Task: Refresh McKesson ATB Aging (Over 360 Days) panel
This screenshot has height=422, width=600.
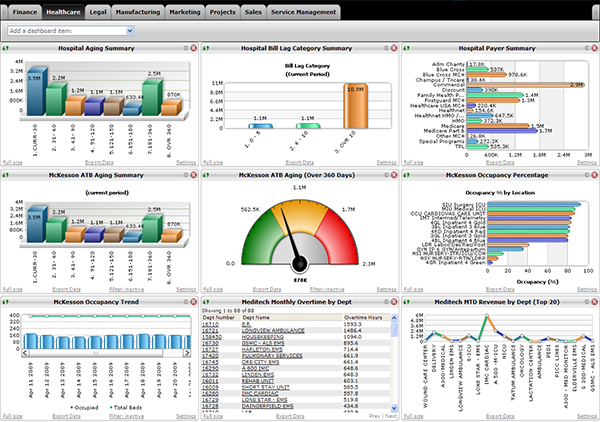Action: click(206, 175)
